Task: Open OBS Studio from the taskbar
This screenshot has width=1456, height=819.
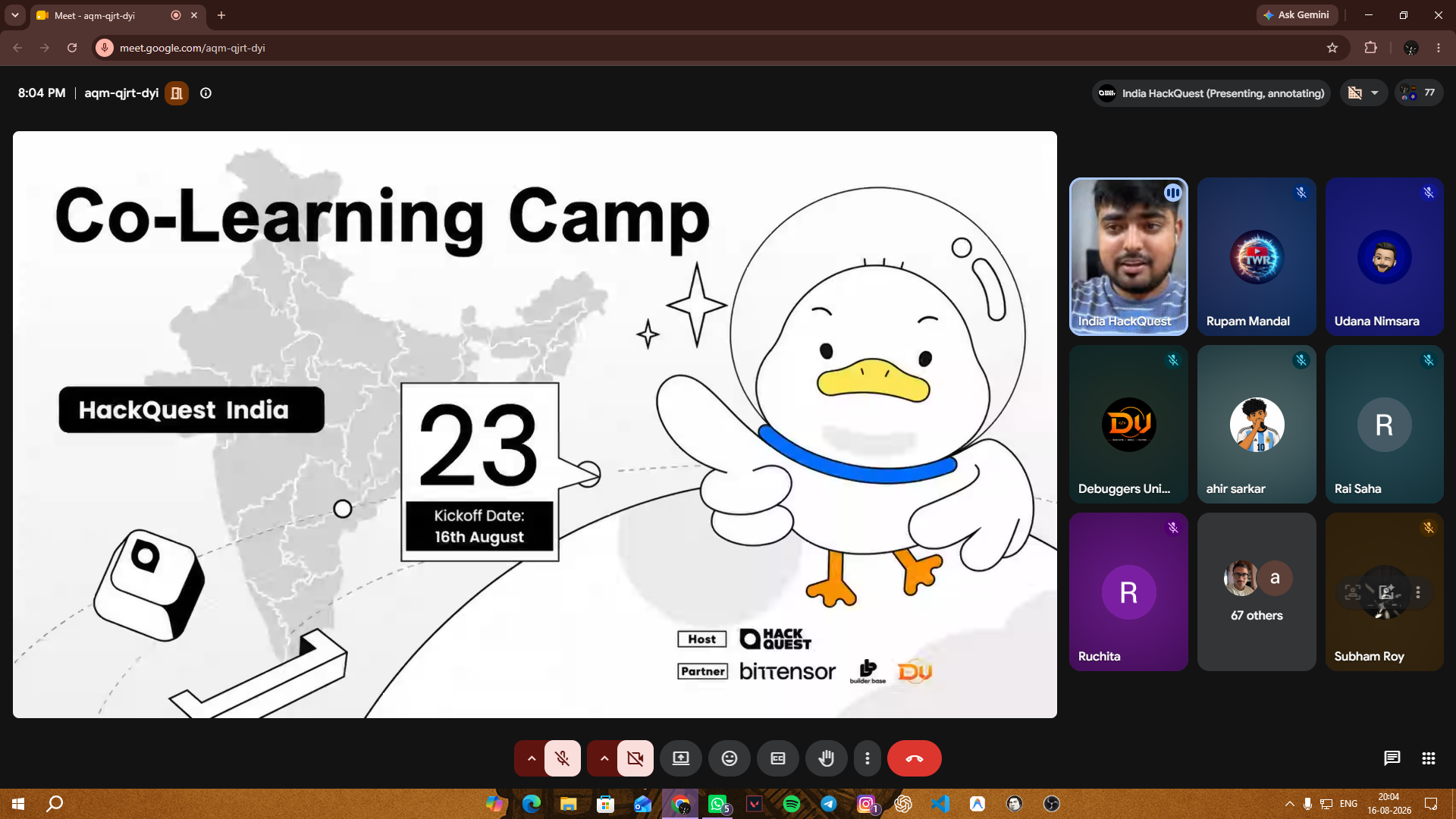Action: 1052,804
